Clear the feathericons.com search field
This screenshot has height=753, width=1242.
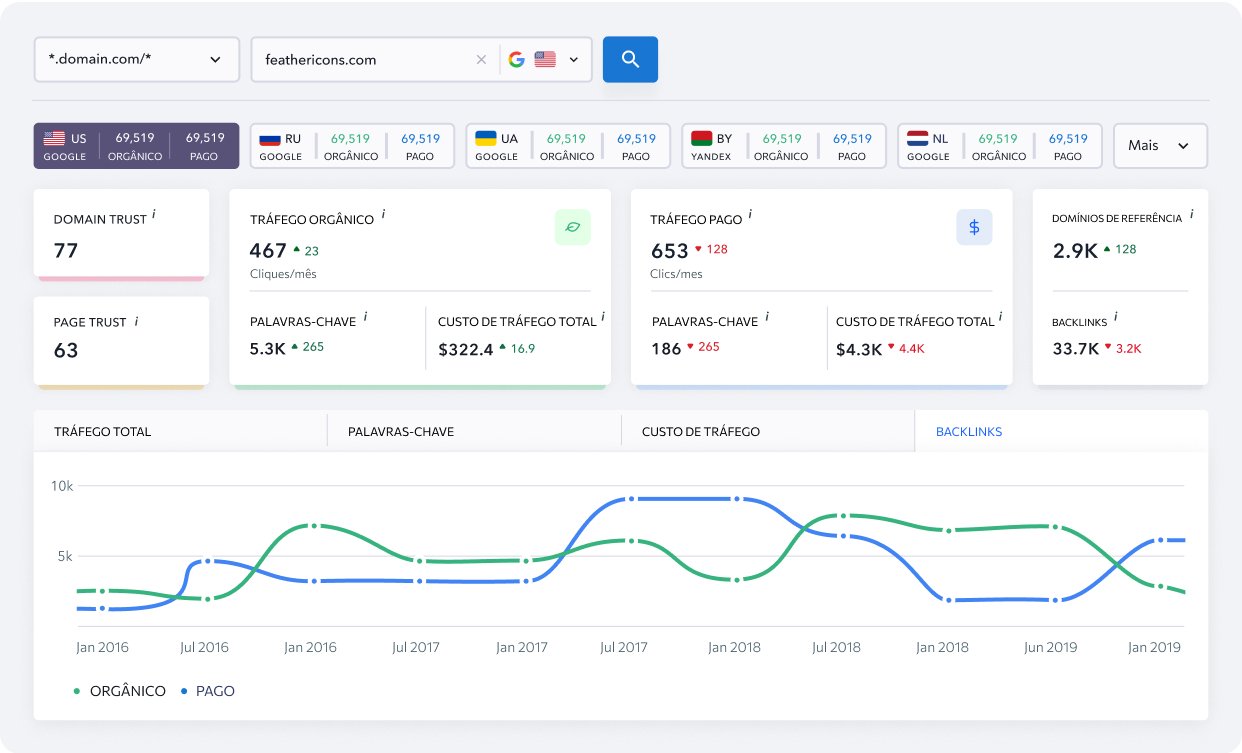(x=481, y=60)
